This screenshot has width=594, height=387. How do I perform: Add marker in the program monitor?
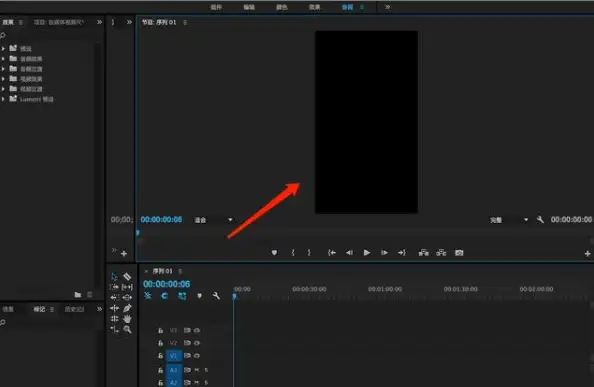(x=274, y=253)
